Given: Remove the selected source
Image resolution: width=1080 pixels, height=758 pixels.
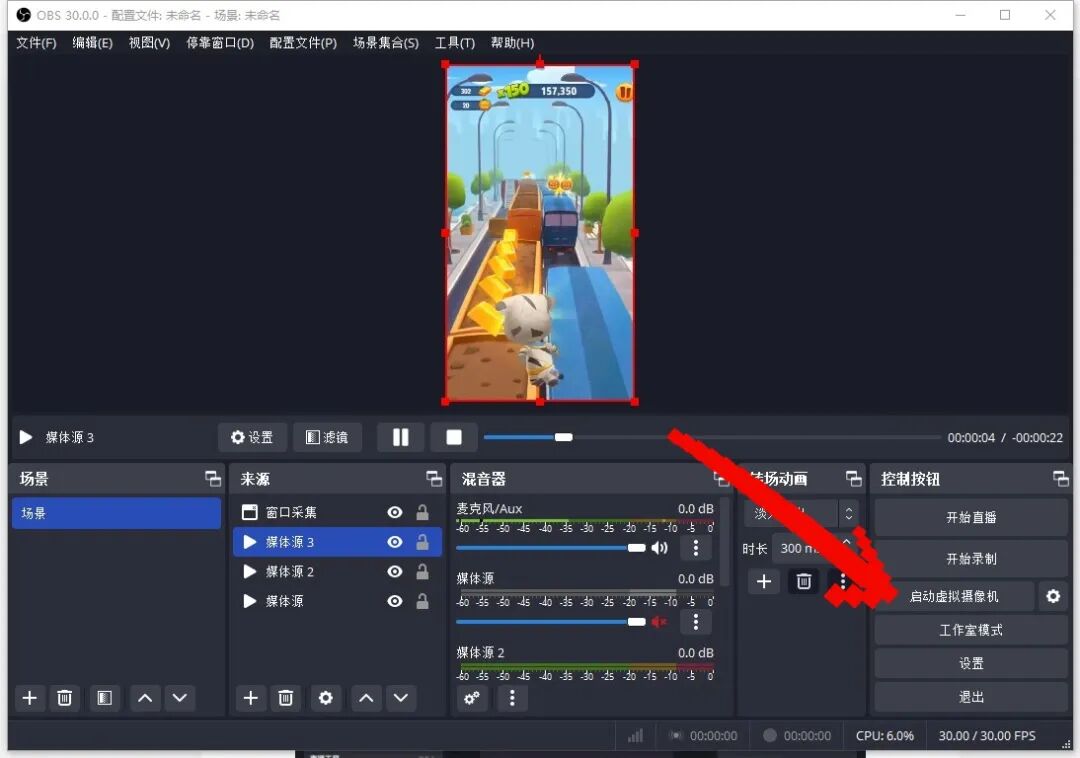Looking at the screenshot, I should coord(285,698).
